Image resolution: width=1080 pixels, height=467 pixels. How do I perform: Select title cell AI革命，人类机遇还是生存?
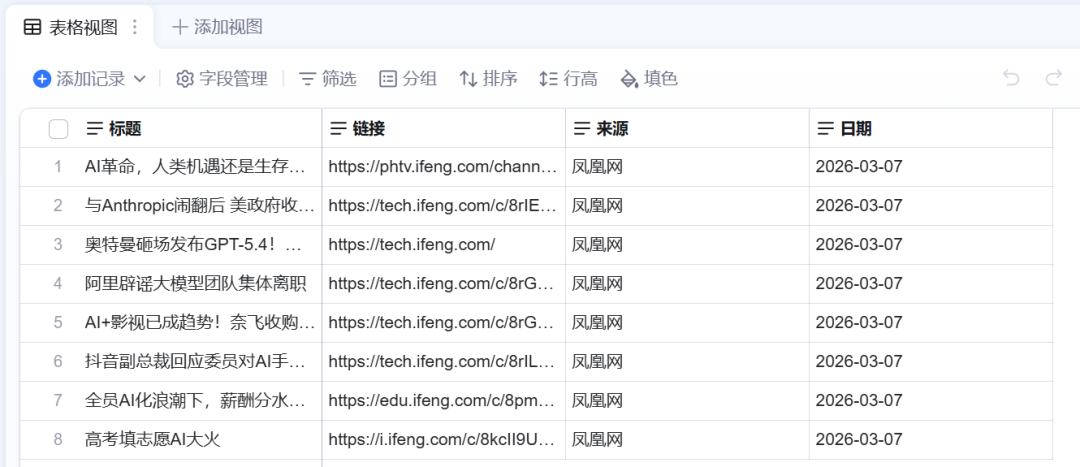(x=200, y=167)
